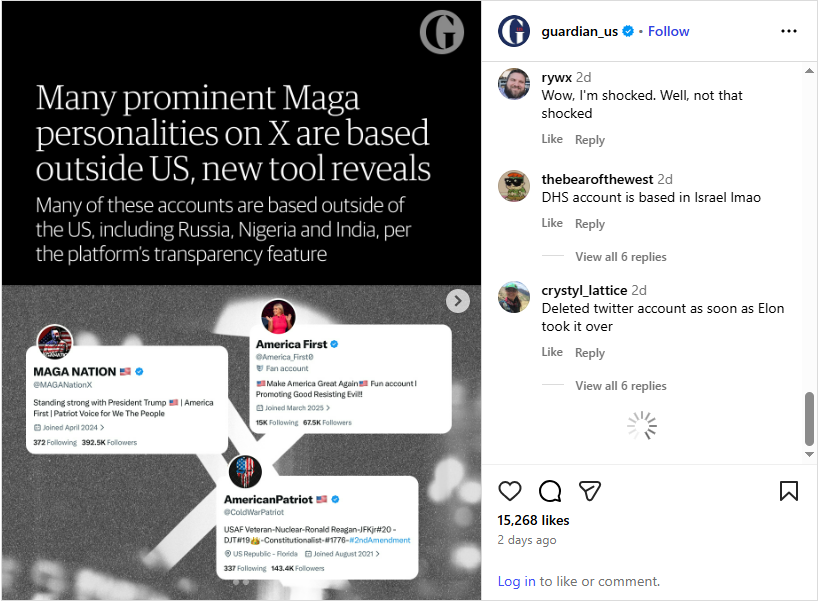
Task: Follow the guardian_us account
Action: (668, 31)
